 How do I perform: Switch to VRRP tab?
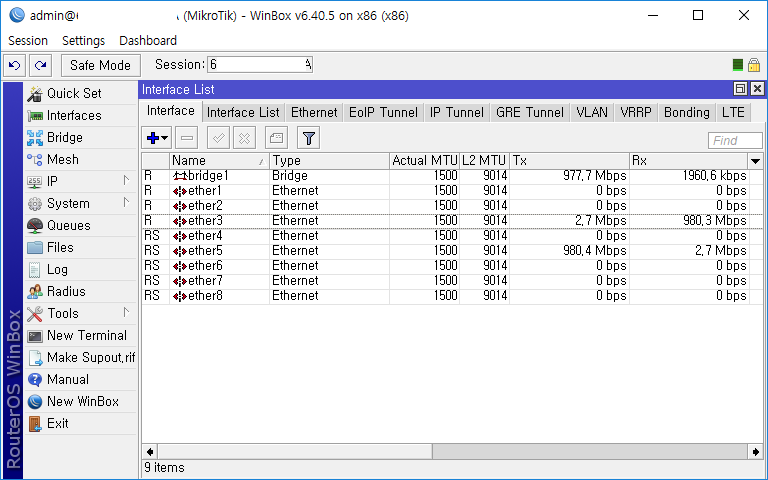tap(636, 113)
